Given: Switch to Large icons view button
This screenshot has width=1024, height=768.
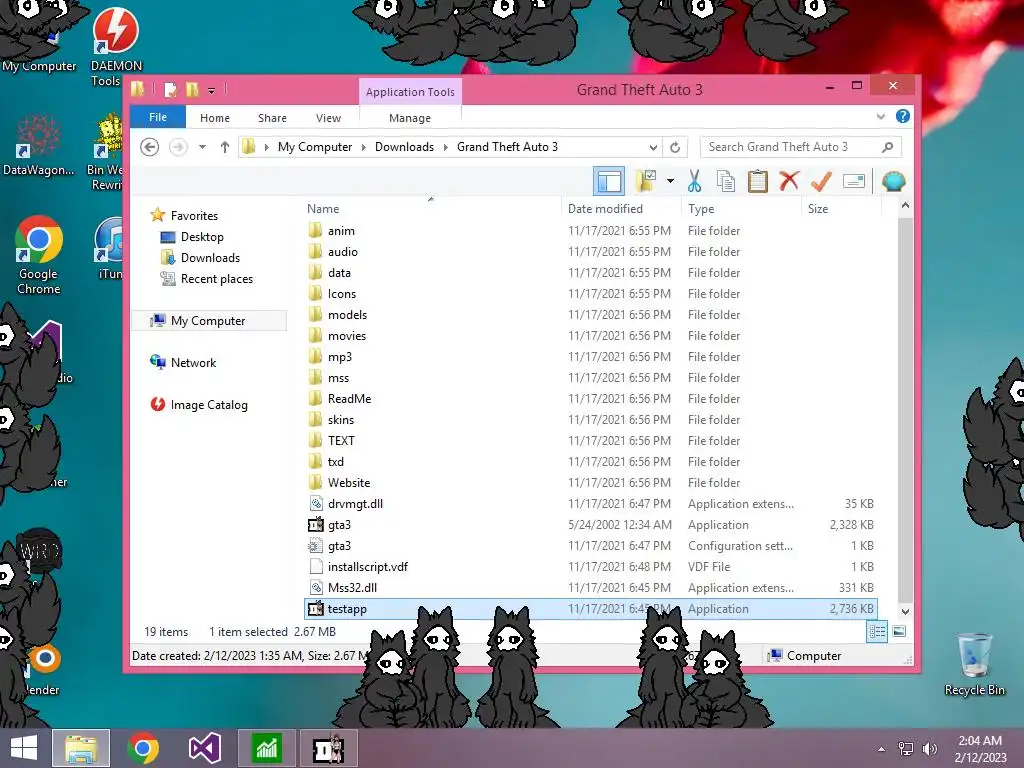Looking at the screenshot, I should 899,632.
